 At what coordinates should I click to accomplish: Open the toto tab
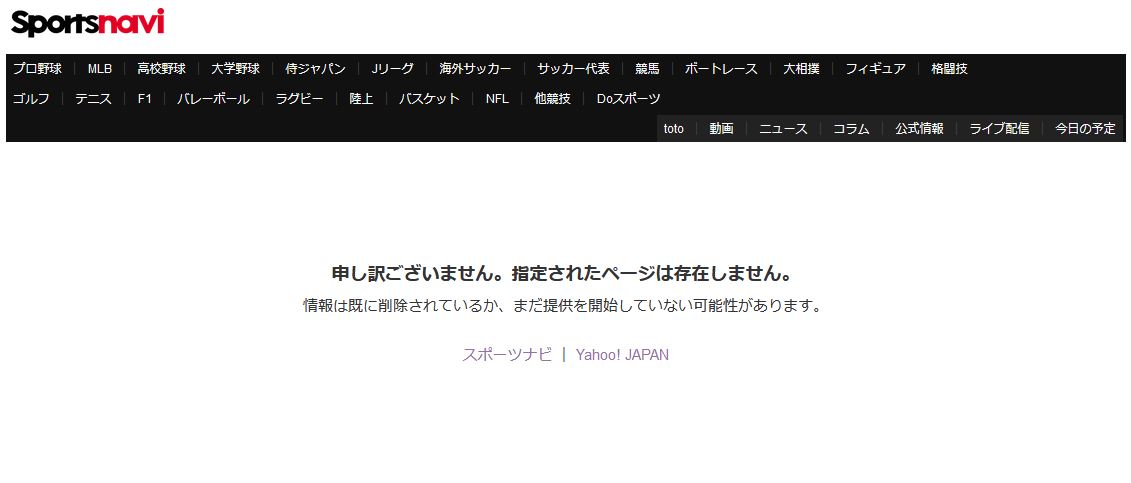click(674, 129)
